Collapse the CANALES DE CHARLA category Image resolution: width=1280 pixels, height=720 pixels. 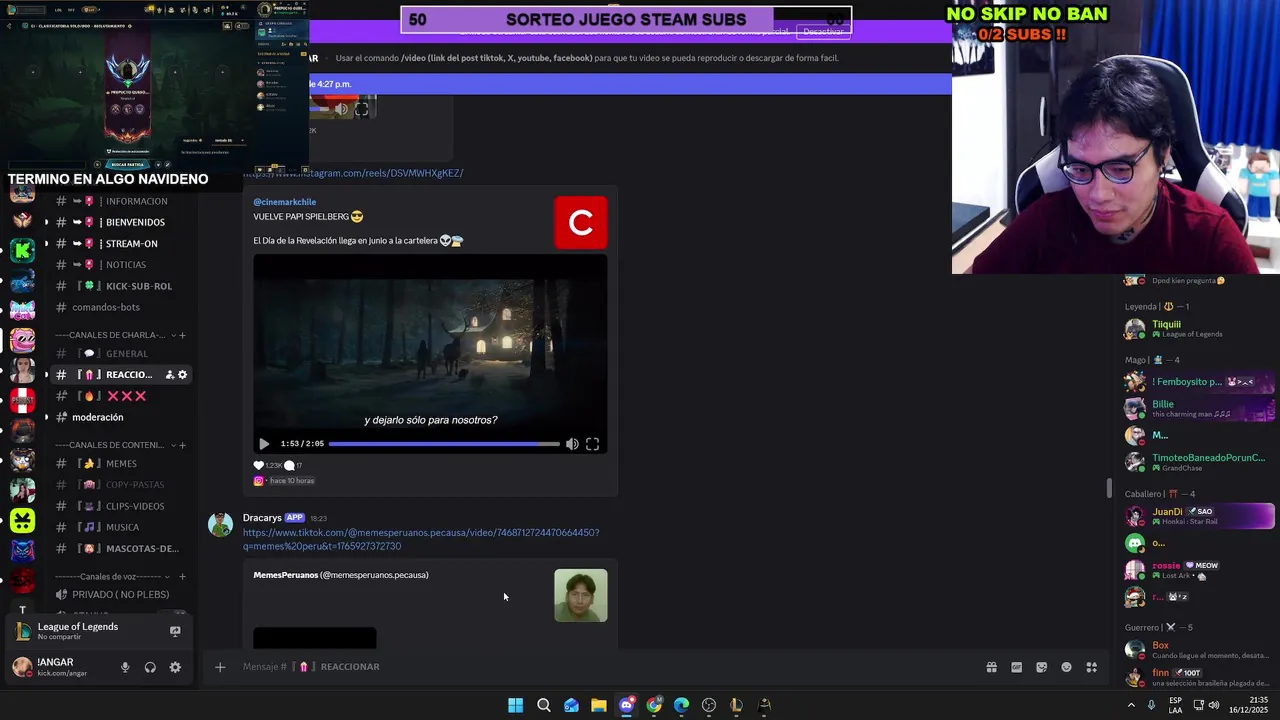[x=116, y=335]
